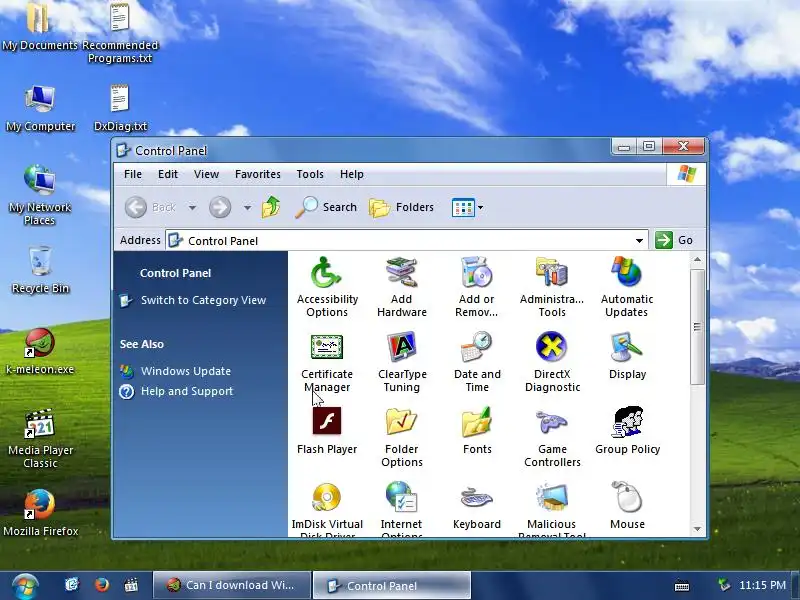Select Mozilla Firefox desktop shortcut
Image resolution: width=800 pixels, height=600 pixels.
pos(40,513)
